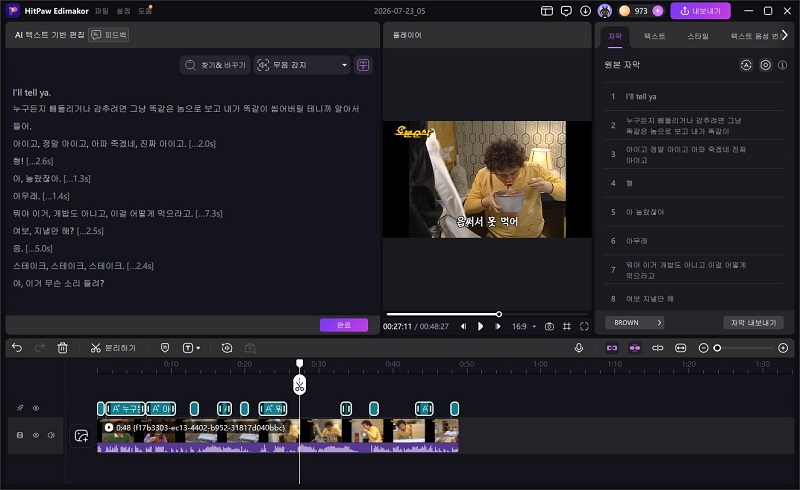
Task: Click the player progress bar handle
Action: click(499, 314)
